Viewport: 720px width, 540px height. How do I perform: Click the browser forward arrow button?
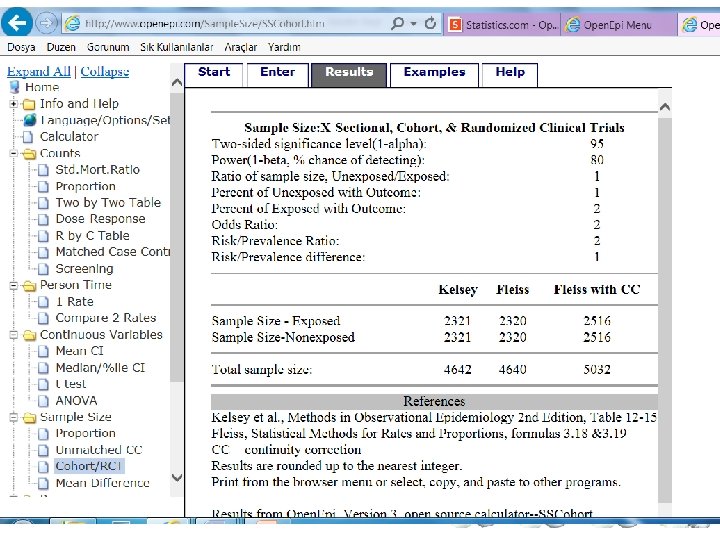pyautogui.click(x=46, y=23)
